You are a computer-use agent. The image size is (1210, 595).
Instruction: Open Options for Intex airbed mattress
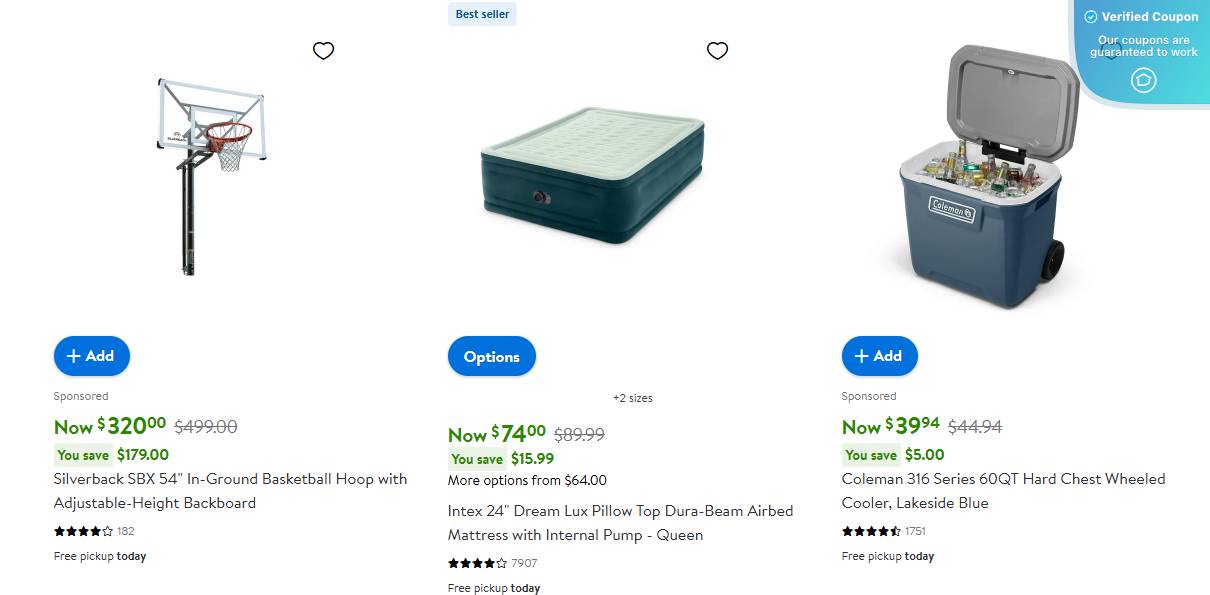[x=491, y=355]
